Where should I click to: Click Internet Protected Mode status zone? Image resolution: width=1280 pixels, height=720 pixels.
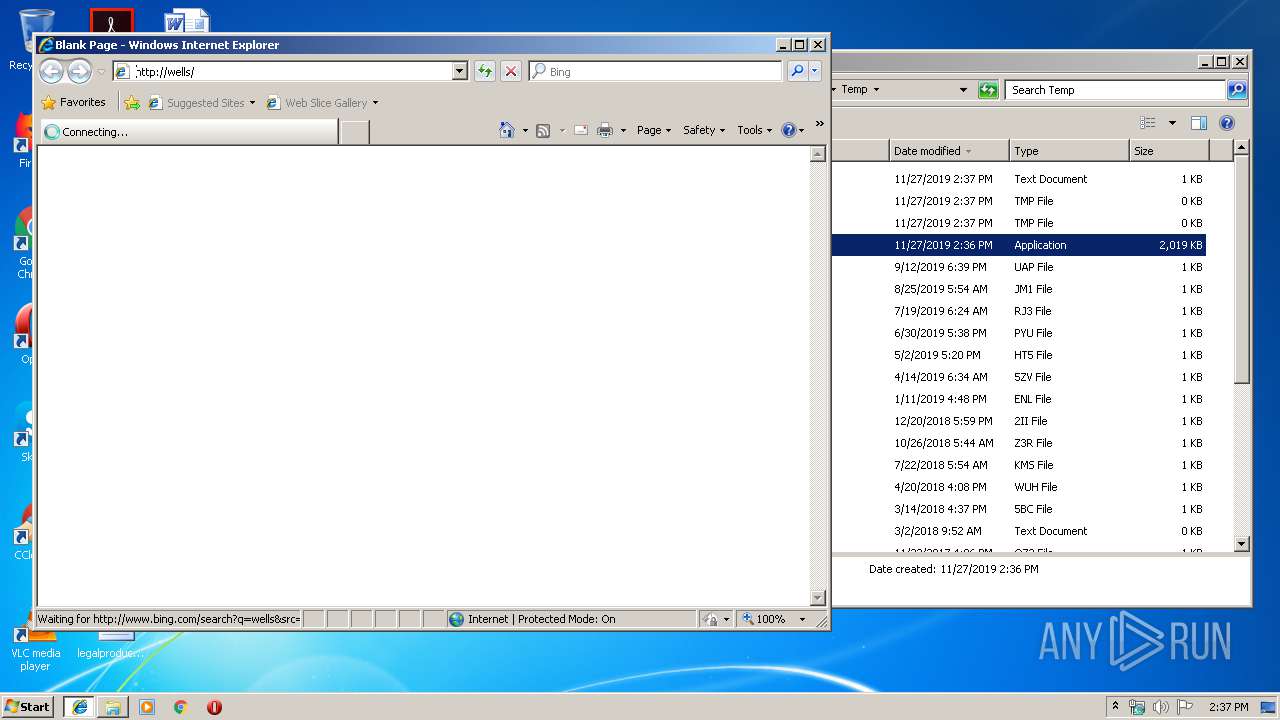click(x=571, y=619)
